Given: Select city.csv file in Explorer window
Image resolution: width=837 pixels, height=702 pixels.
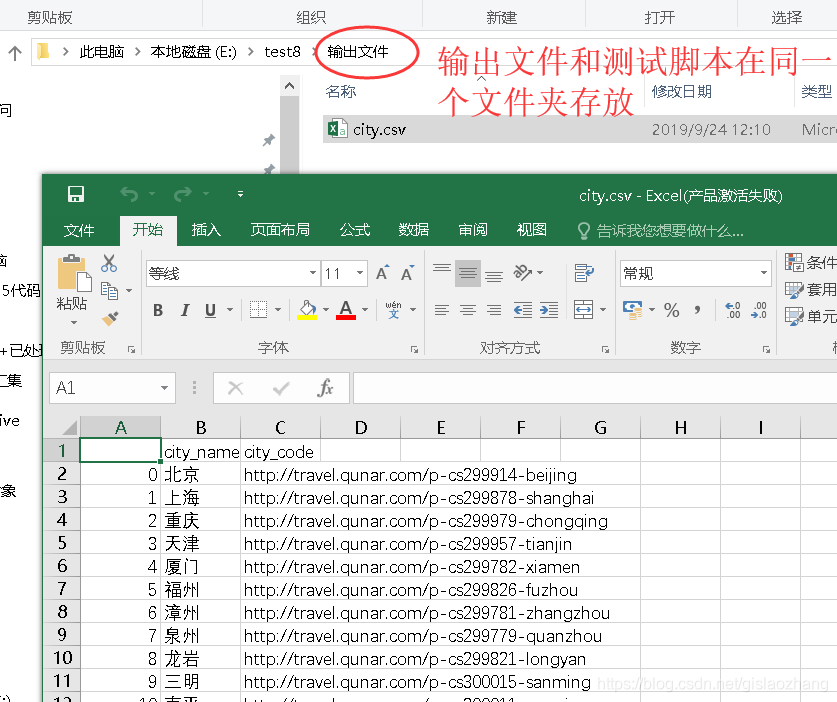Looking at the screenshot, I should 380,130.
